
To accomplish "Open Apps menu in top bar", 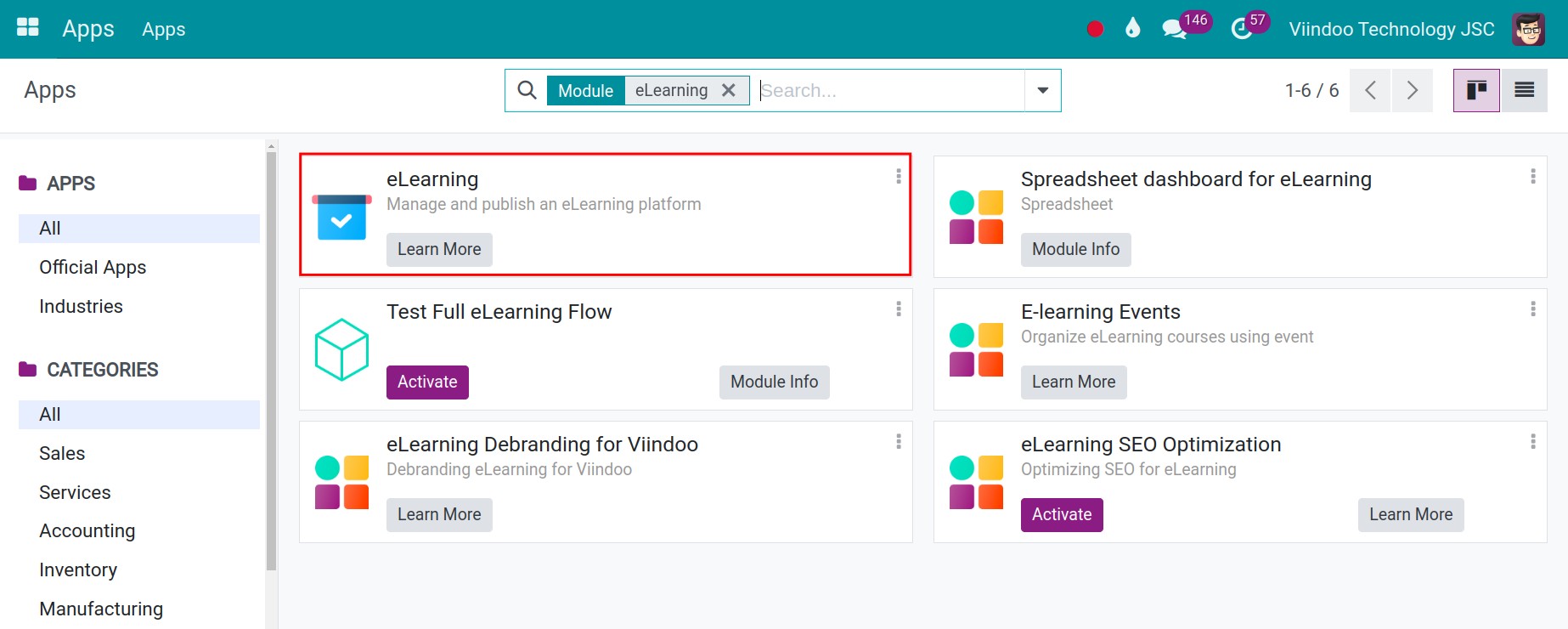I will 163,29.
